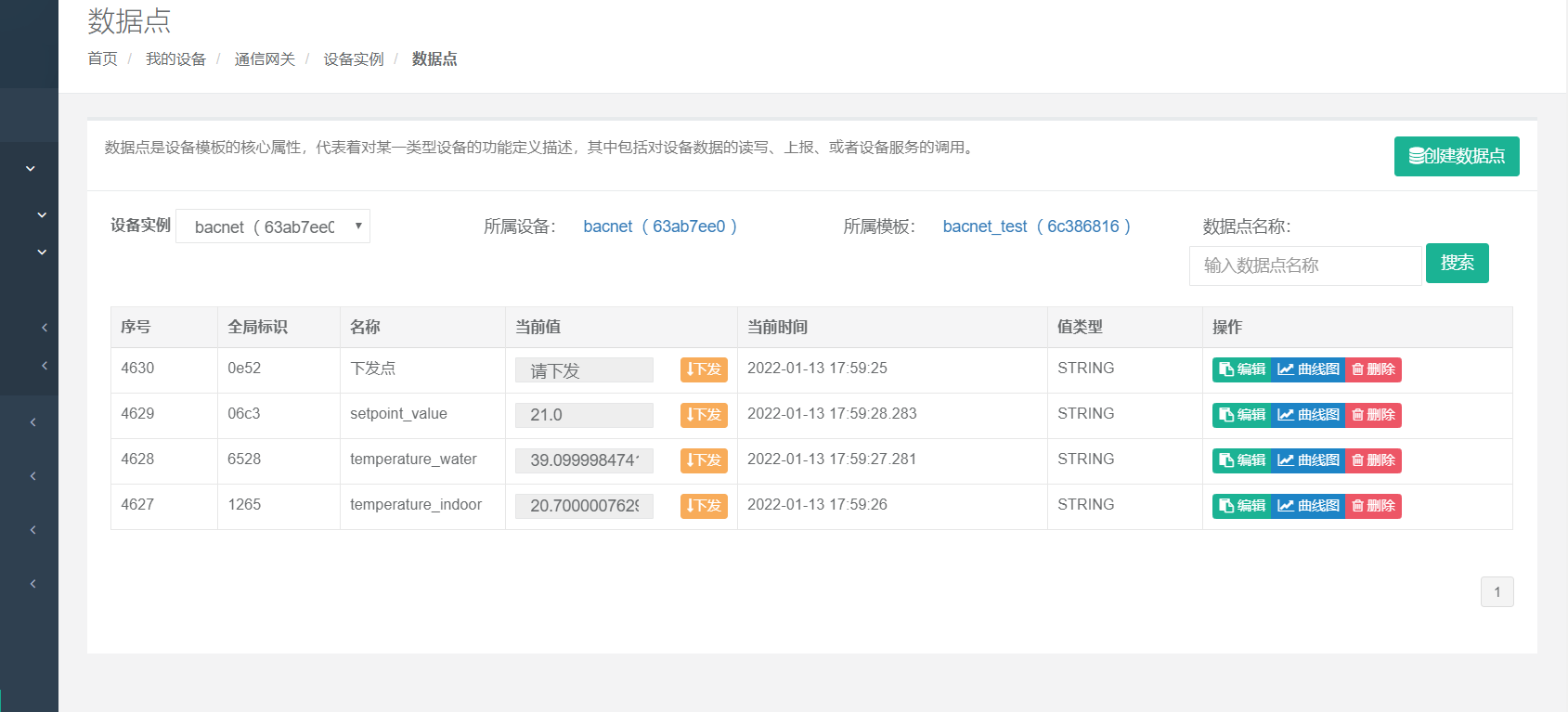Image resolution: width=1568 pixels, height=712 pixels.
Task: Open 曲线图 chart for temperature_indoor row
Action: click(1308, 506)
